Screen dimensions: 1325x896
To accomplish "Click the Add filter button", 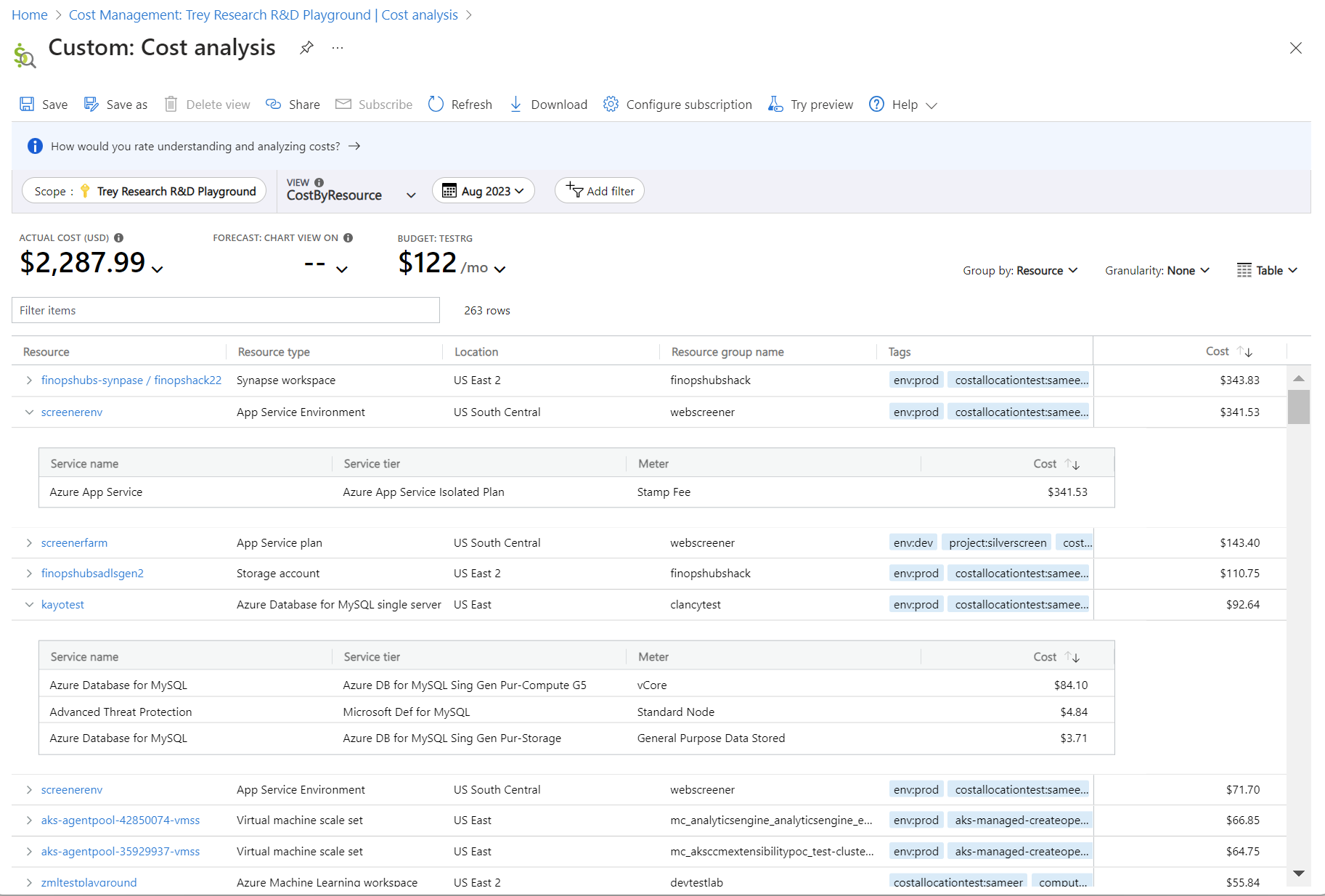I will (x=600, y=191).
